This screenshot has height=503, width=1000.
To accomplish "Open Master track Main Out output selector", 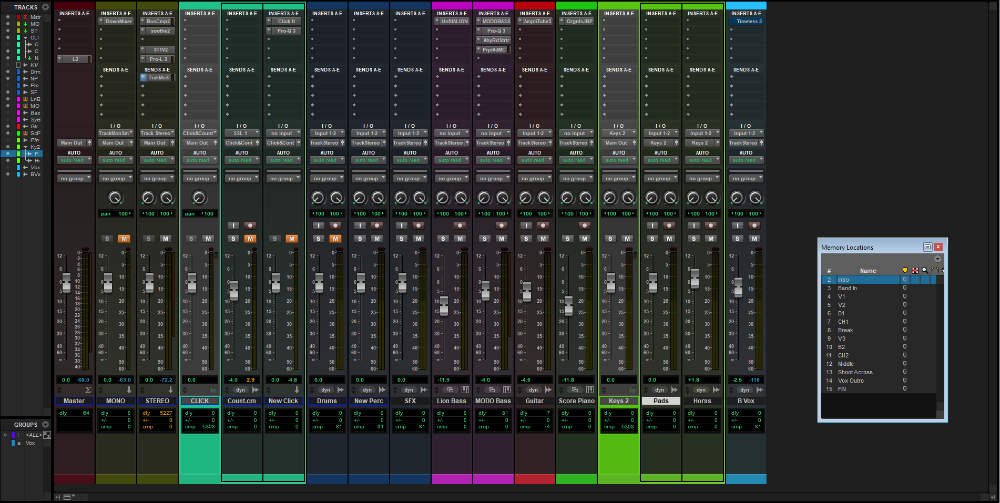I will tap(75, 143).
